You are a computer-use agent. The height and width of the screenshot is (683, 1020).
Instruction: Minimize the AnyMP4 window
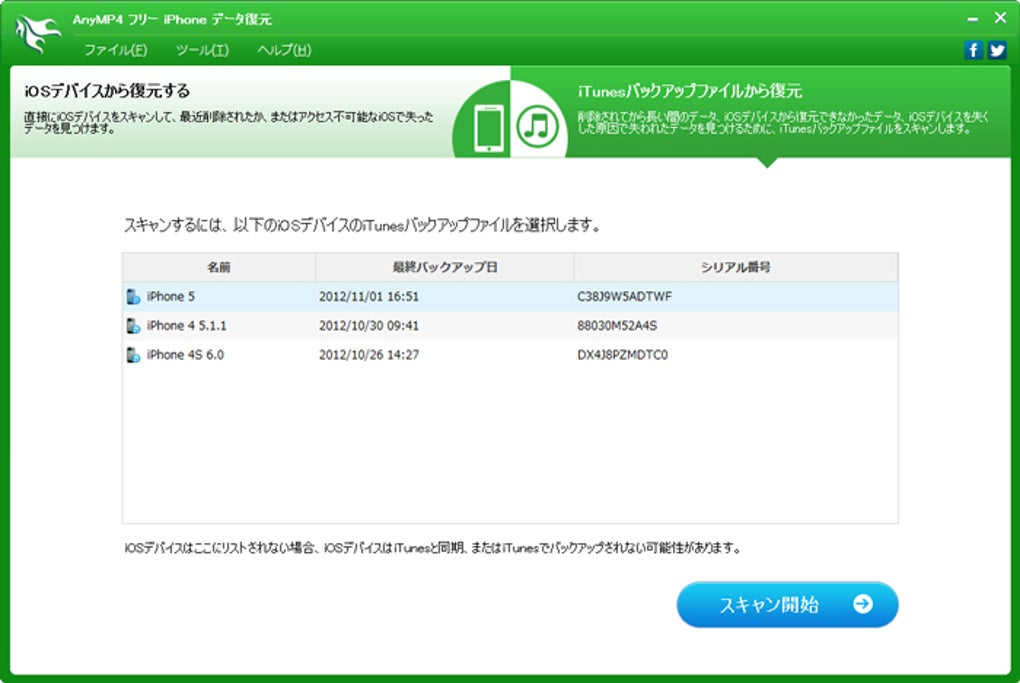click(973, 20)
